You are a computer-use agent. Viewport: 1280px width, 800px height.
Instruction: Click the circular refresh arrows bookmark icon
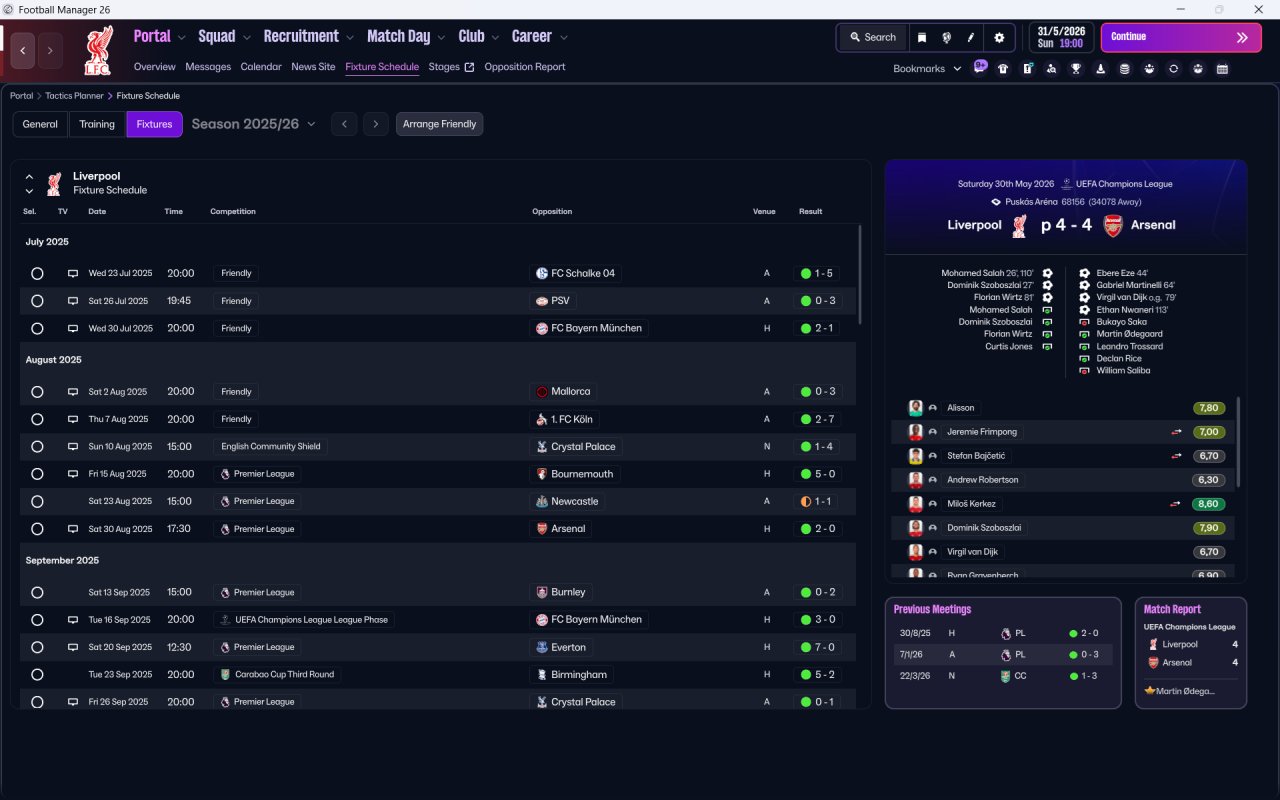(1173, 69)
